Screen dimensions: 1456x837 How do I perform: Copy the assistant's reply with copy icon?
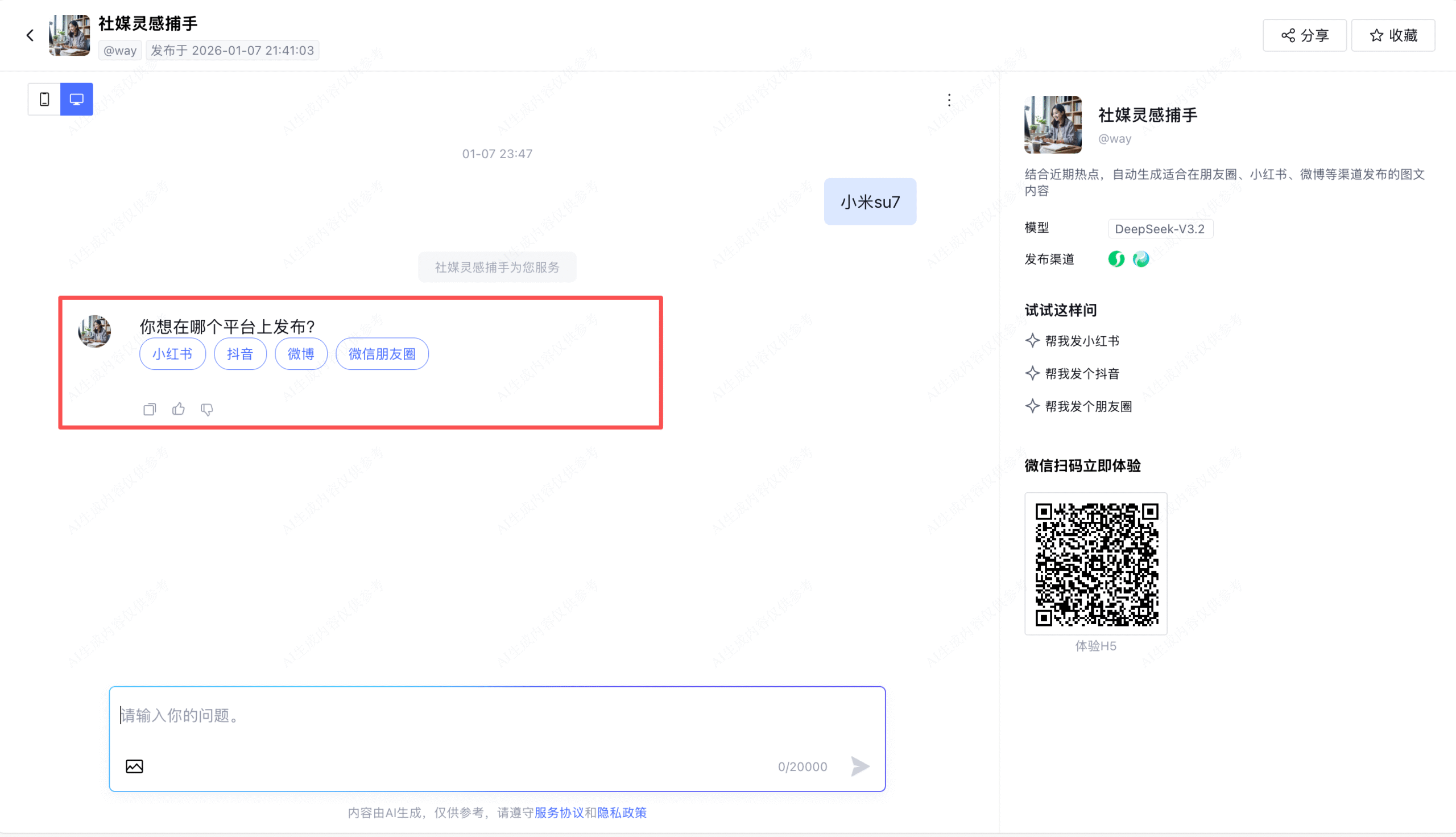[x=150, y=409]
